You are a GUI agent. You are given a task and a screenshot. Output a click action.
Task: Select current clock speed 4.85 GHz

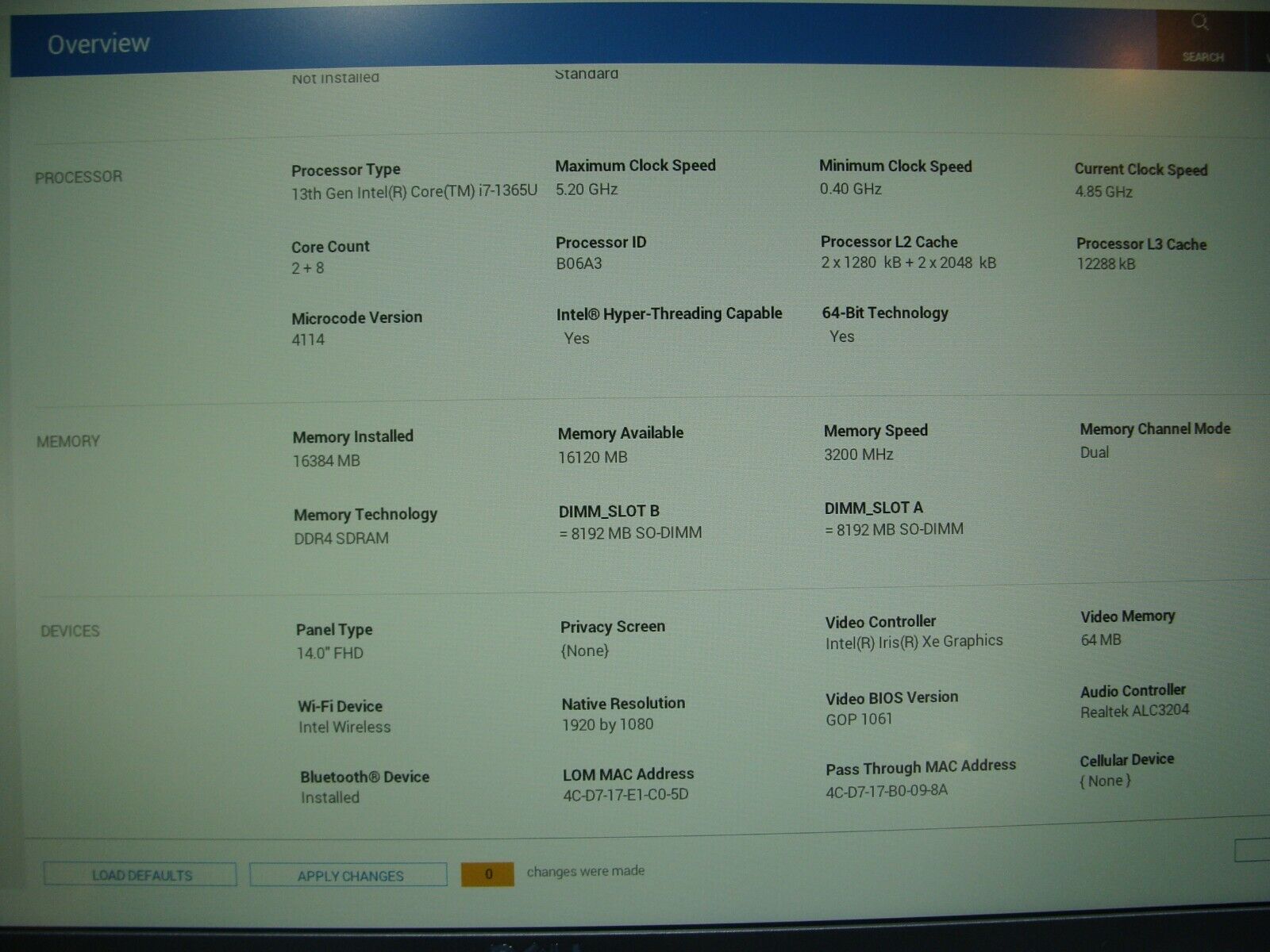[x=1104, y=191]
